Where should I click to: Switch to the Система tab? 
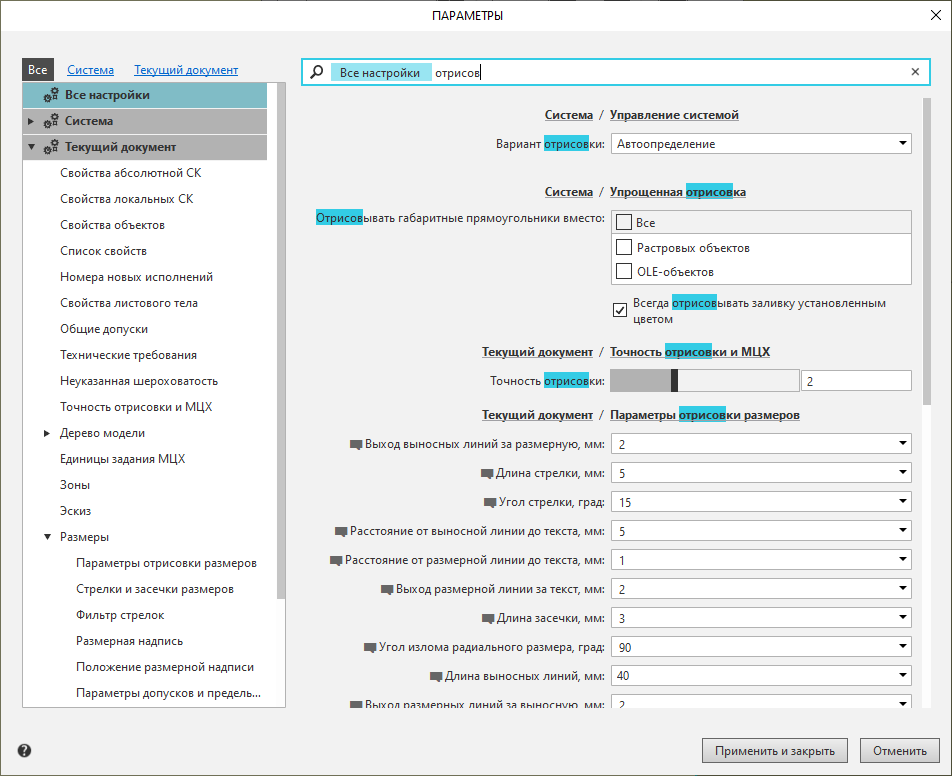point(90,70)
